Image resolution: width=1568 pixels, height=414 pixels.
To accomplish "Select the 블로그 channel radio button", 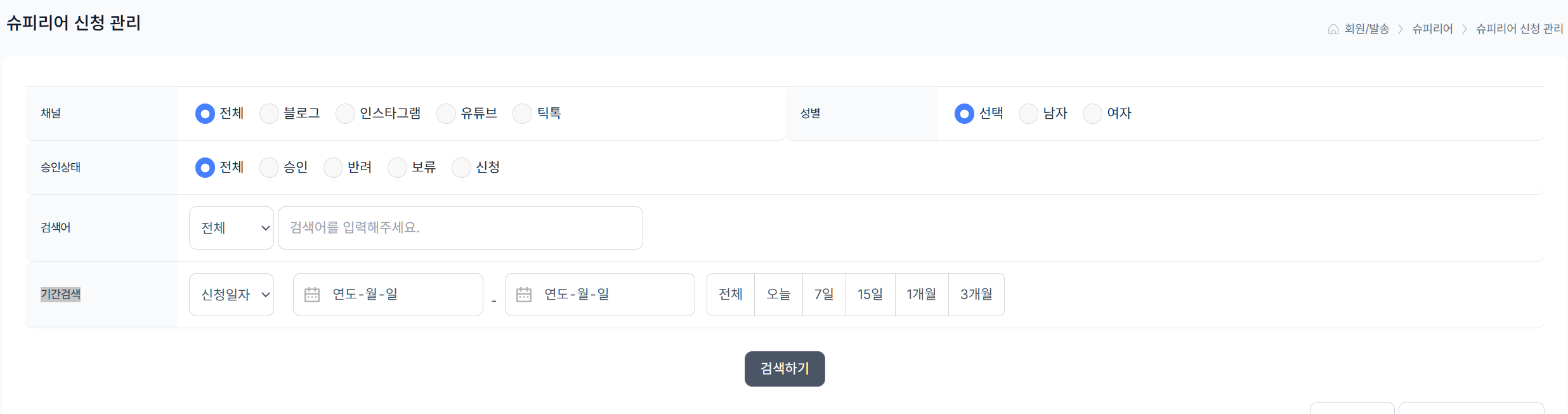I will click(x=269, y=113).
